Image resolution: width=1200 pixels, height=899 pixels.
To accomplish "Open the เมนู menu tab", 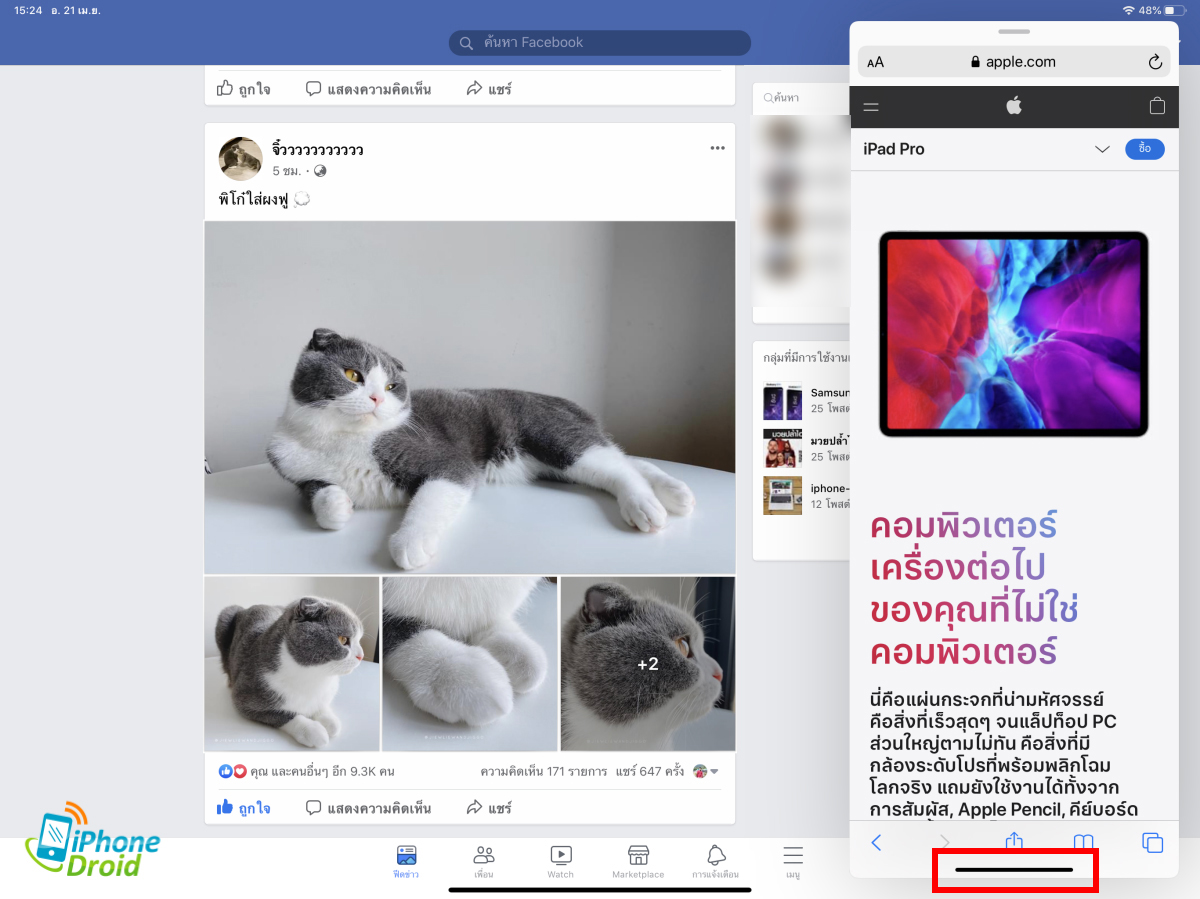I will (793, 861).
